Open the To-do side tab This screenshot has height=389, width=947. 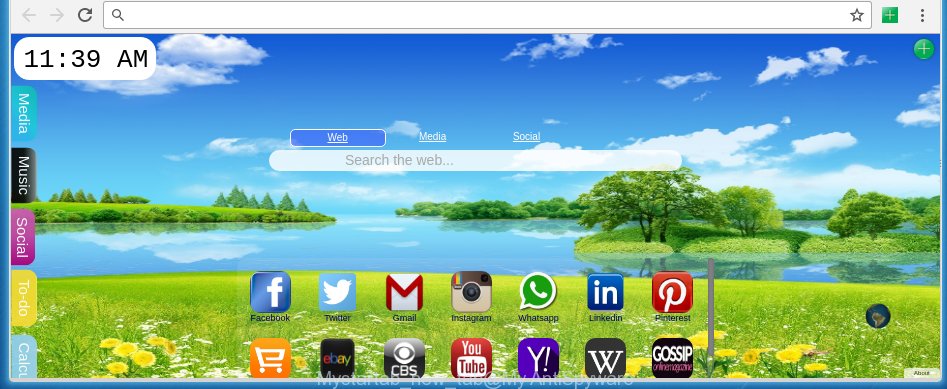pos(24,298)
